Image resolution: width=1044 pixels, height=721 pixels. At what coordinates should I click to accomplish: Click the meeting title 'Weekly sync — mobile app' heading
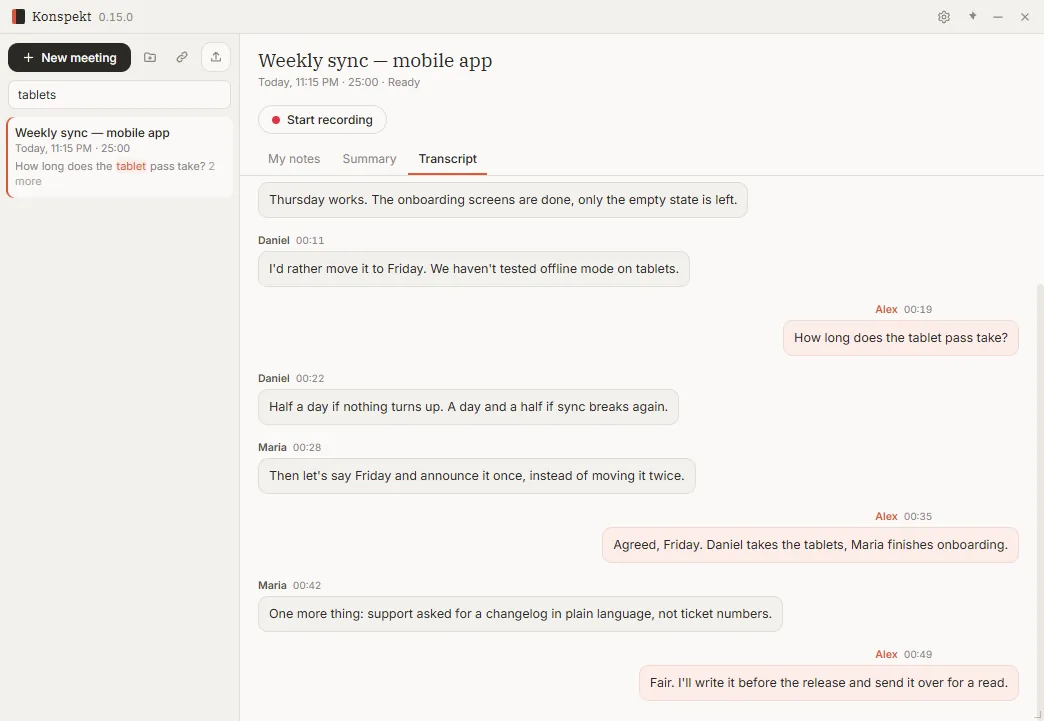[x=375, y=61]
